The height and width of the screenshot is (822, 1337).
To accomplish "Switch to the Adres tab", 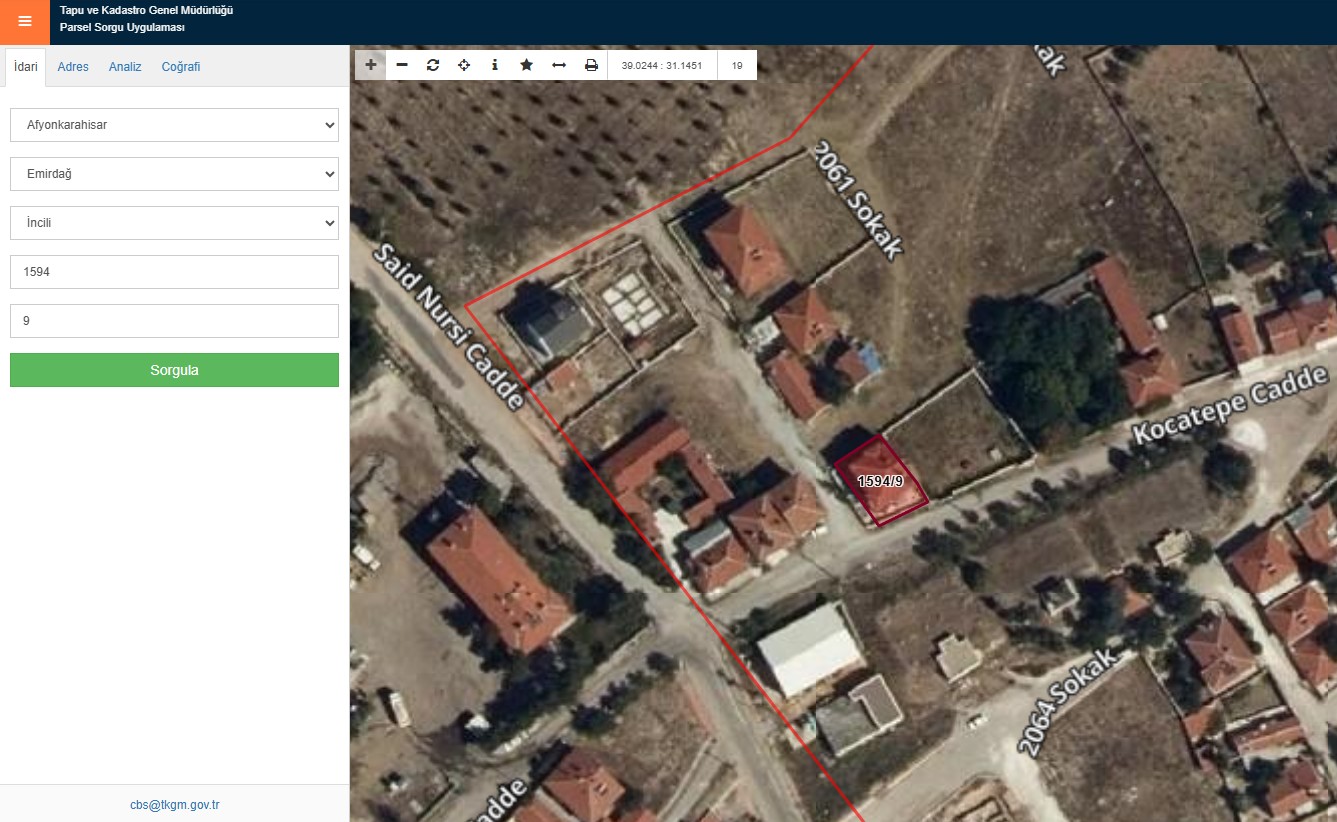I will point(73,67).
